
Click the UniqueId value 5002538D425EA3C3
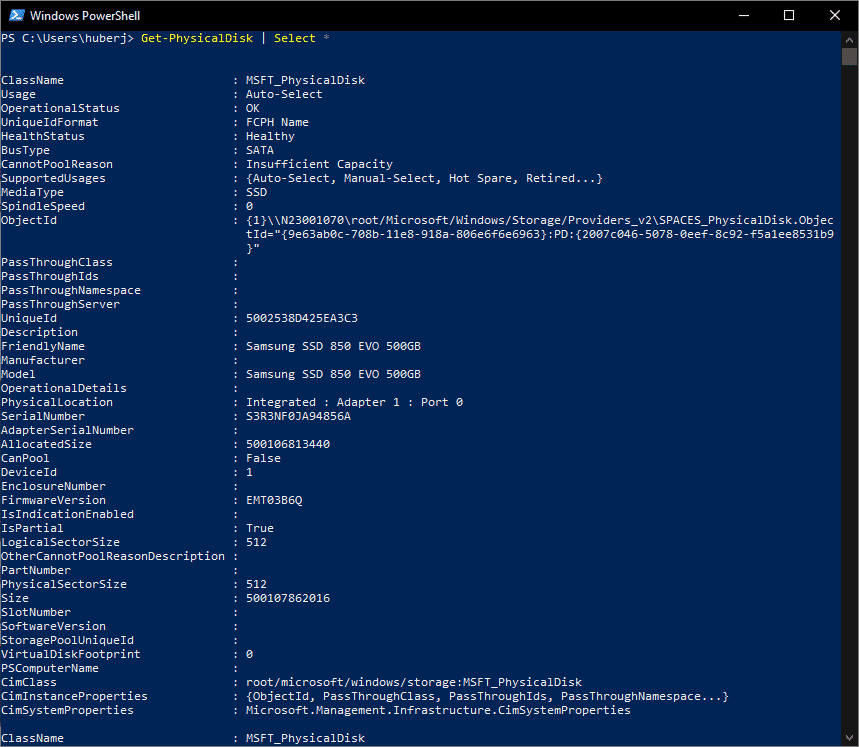pyautogui.click(x=301, y=318)
